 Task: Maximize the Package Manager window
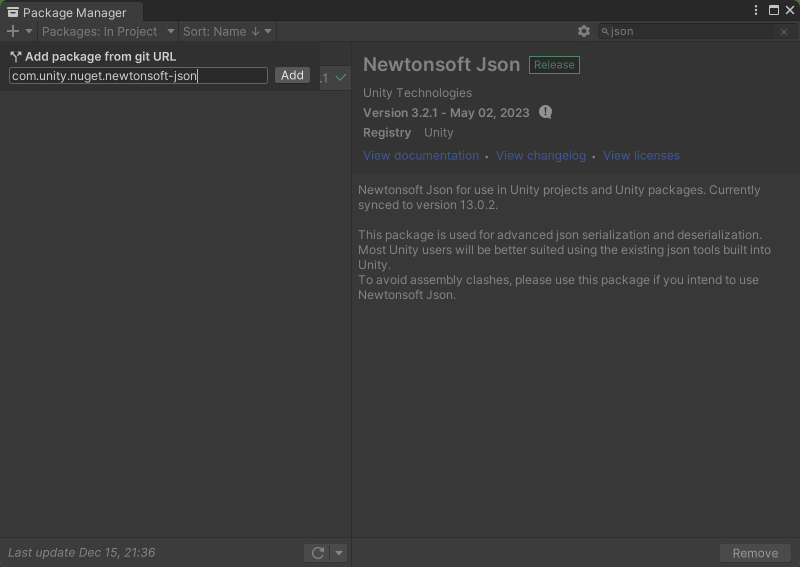tap(773, 10)
